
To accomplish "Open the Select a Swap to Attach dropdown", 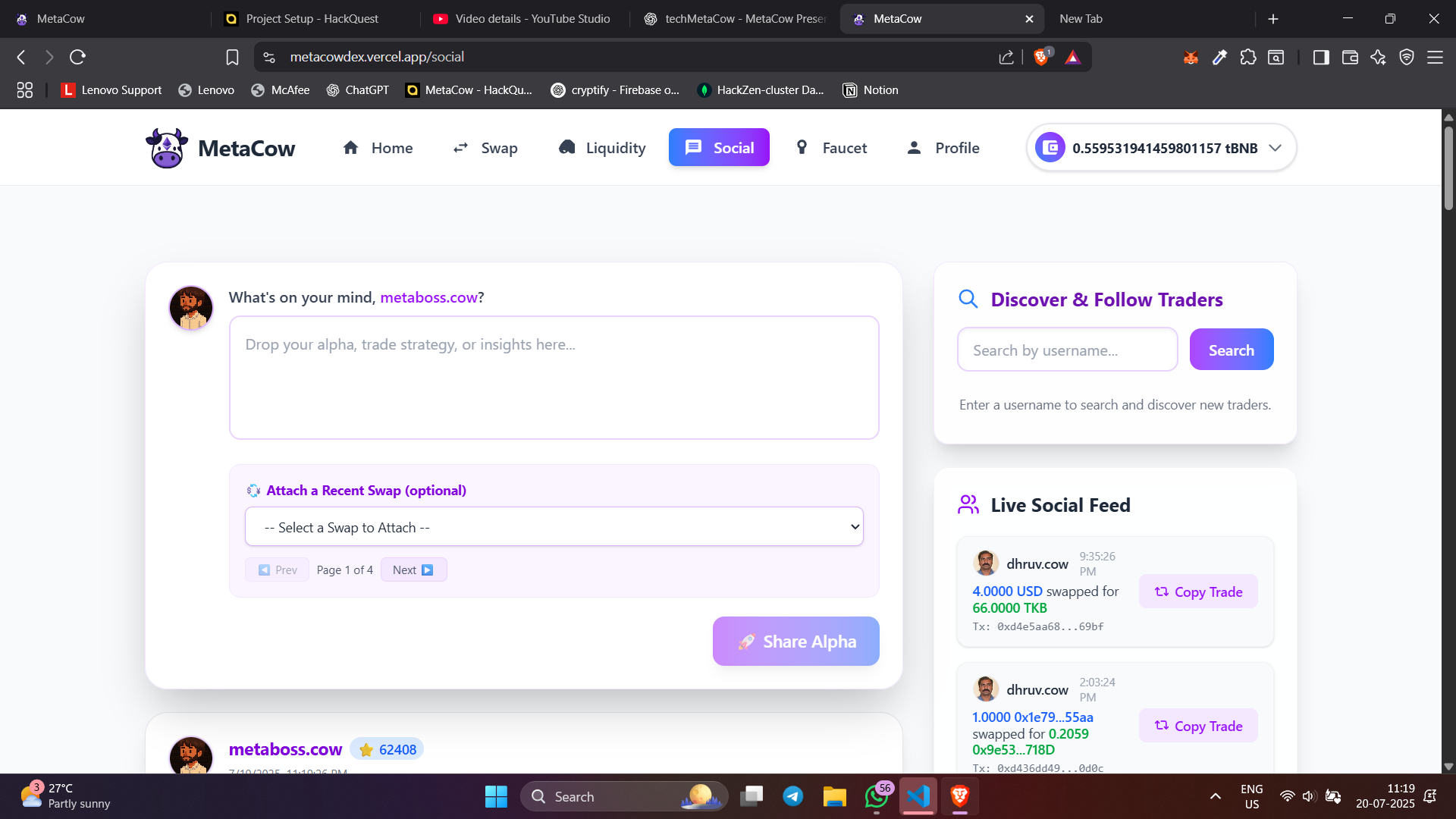I will (554, 527).
